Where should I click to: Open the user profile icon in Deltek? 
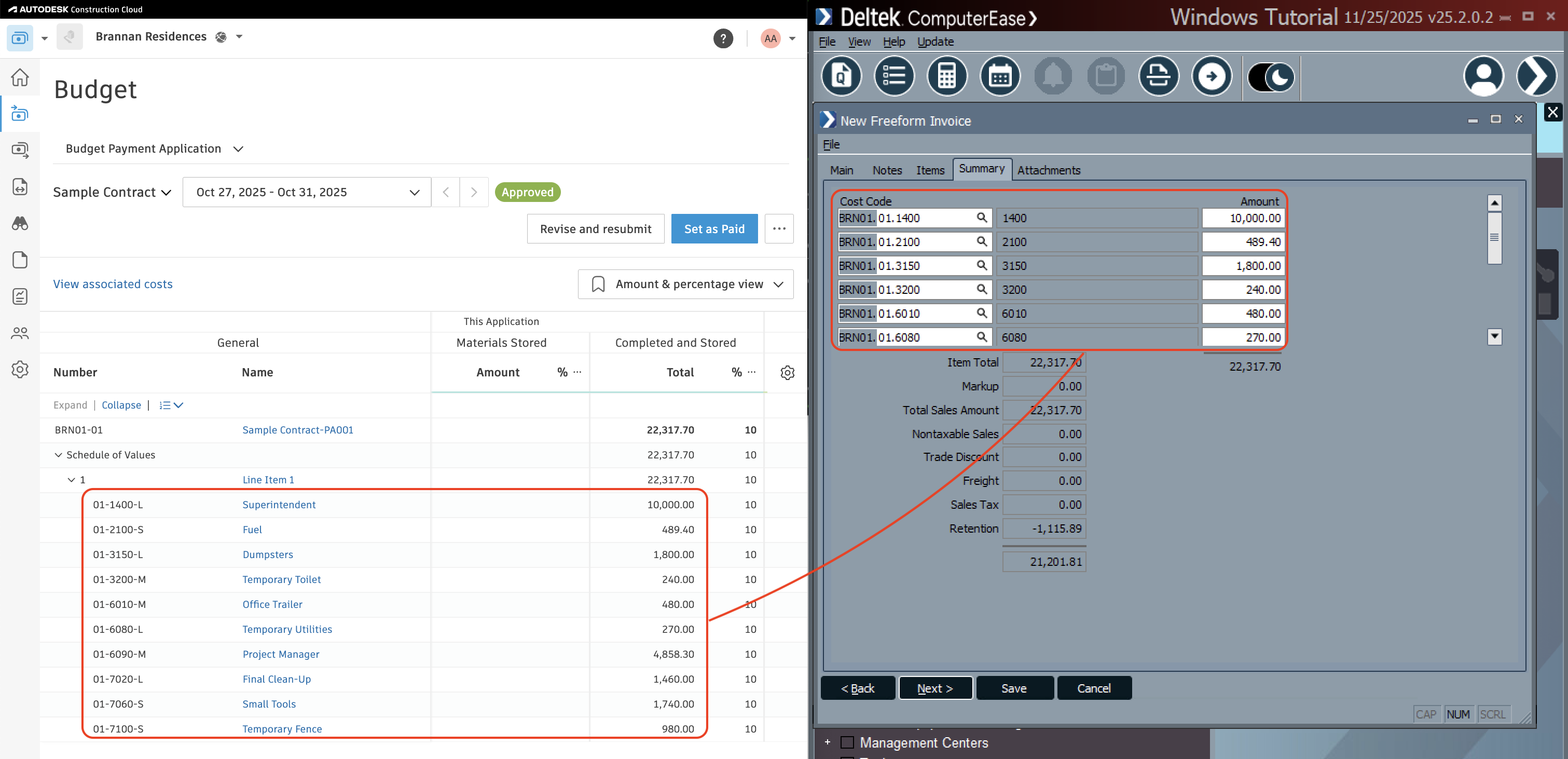click(1483, 77)
